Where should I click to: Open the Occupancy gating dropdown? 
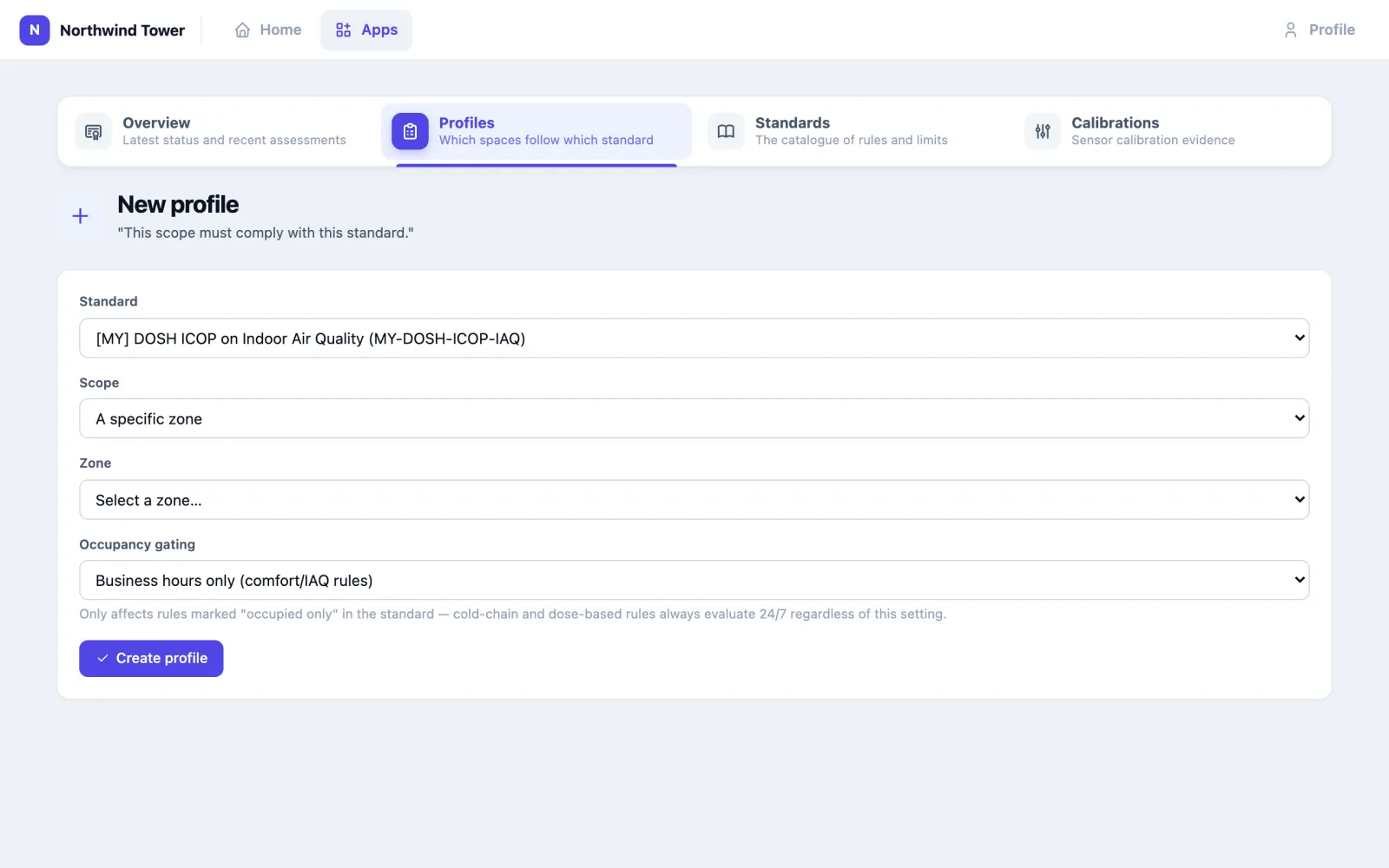pos(694,580)
